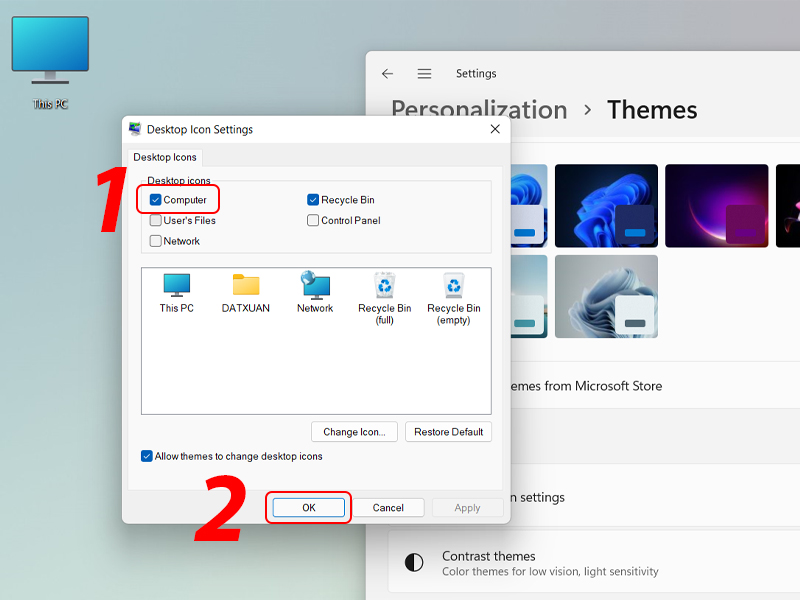Go back in the Settings window
The height and width of the screenshot is (600, 800).
click(x=387, y=73)
